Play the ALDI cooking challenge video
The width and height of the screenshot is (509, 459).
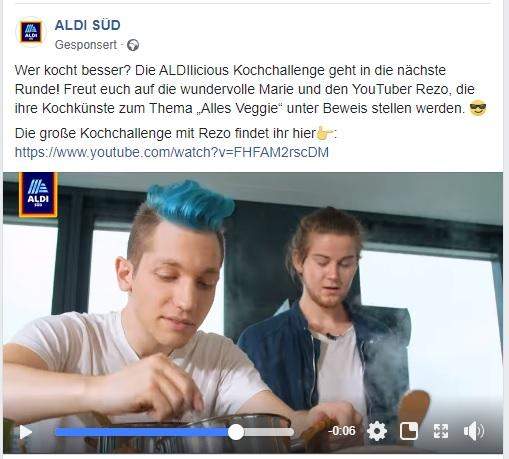pyautogui.click(x=25, y=432)
